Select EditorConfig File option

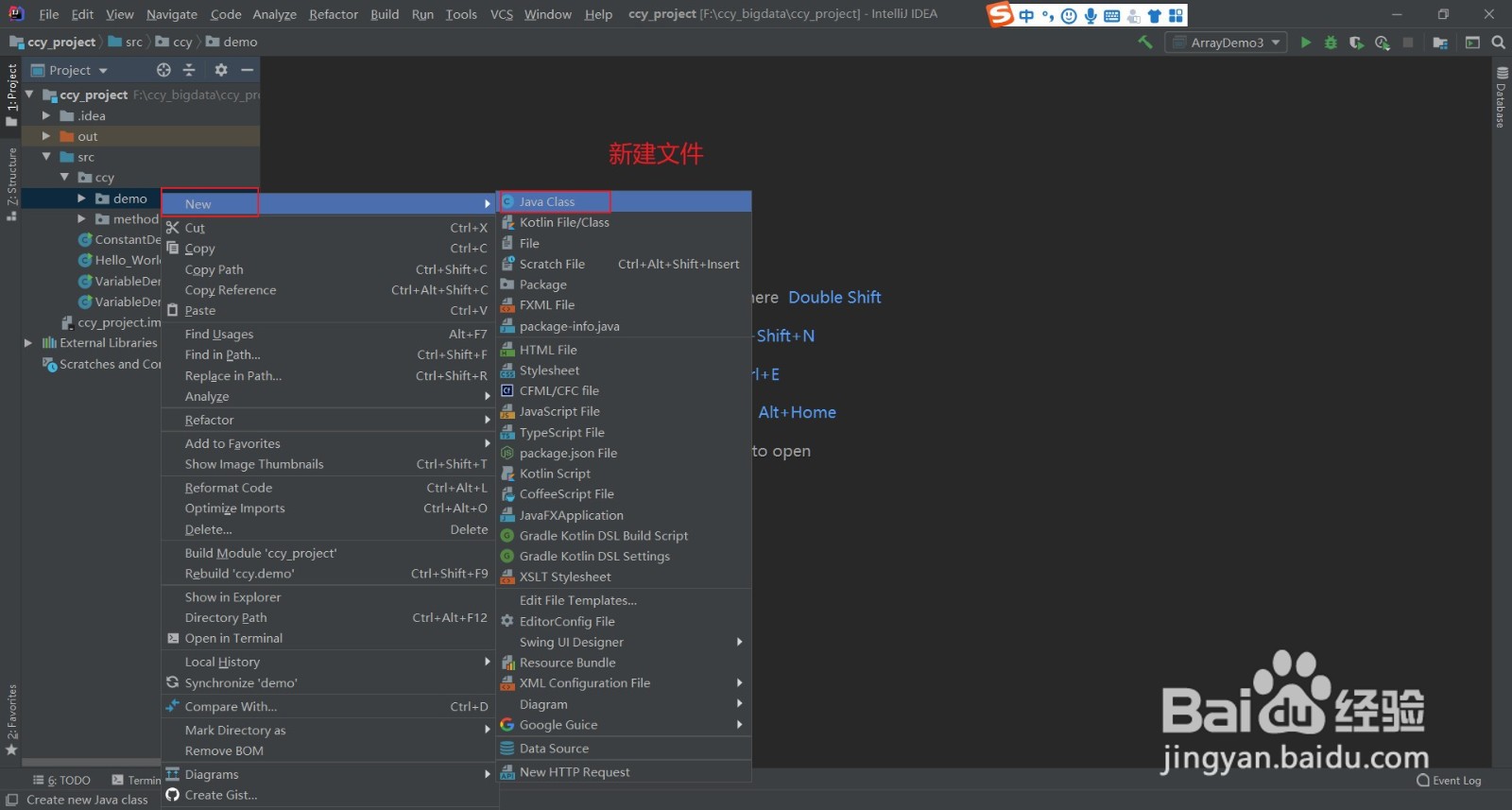pyautogui.click(x=624, y=621)
